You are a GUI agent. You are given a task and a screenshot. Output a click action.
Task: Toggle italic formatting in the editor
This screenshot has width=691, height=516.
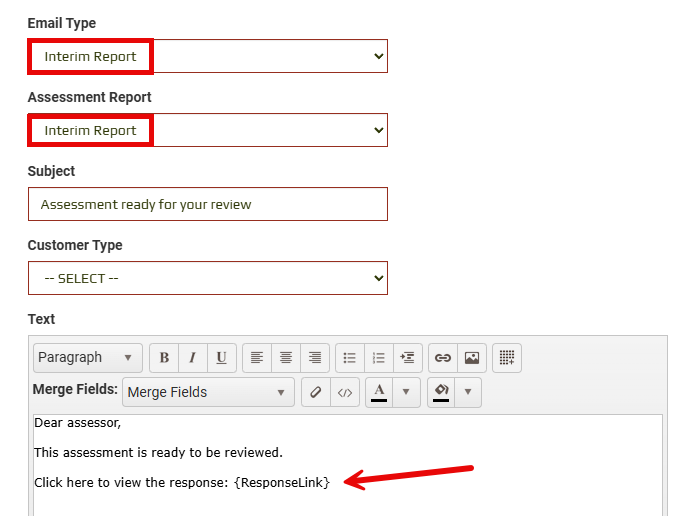[x=192, y=358]
